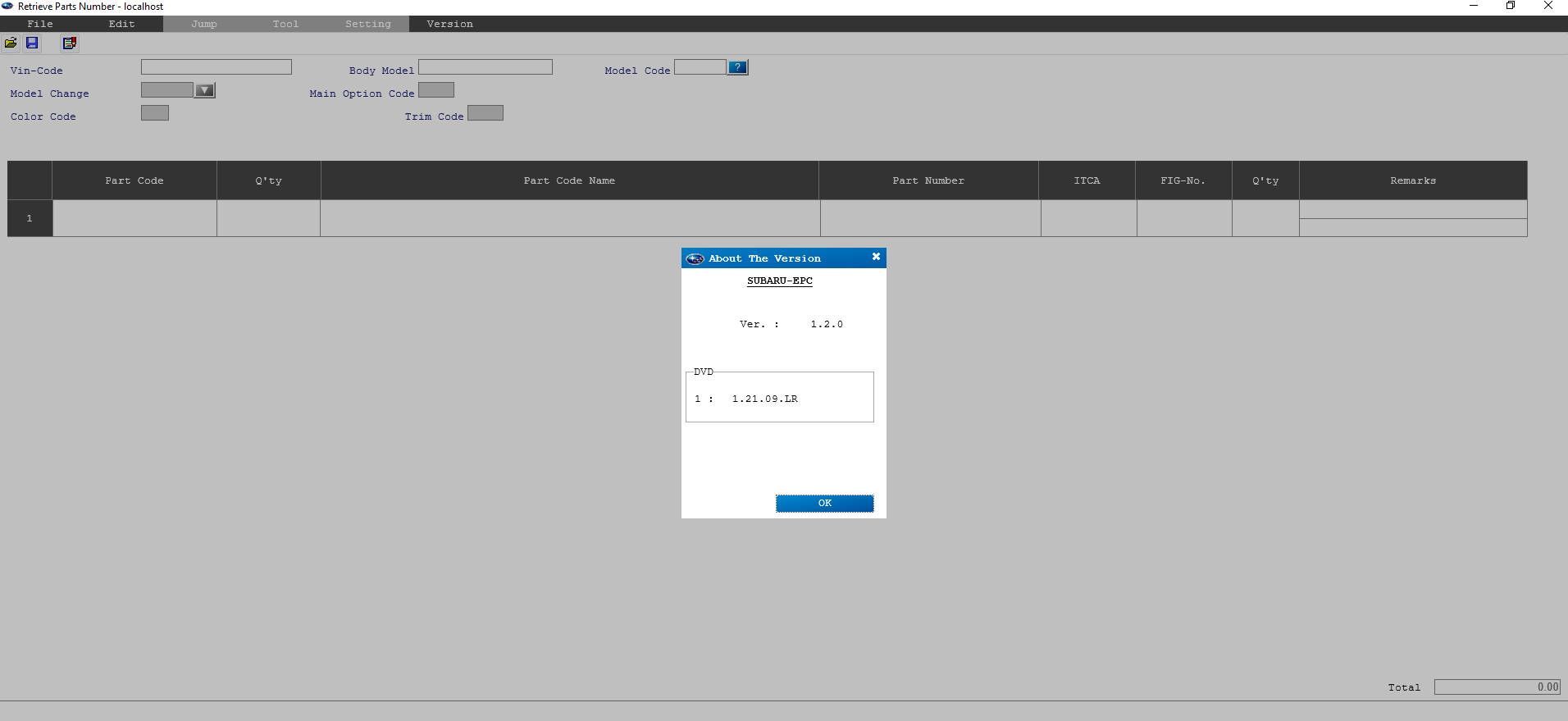This screenshot has width=1568, height=721.
Task: Click the Subaru logo in About dialog title
Action: [695, 258]
